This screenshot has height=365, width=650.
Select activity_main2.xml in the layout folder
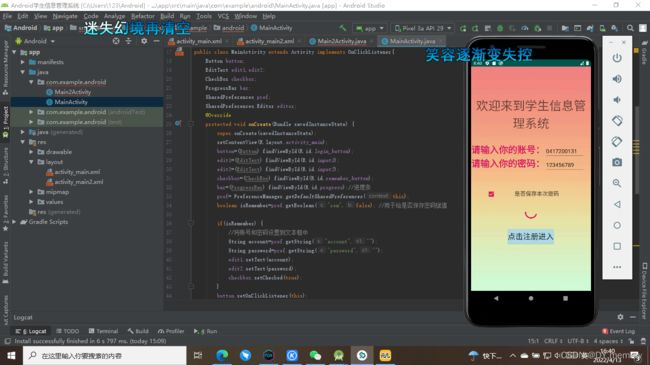coord(79,182)
